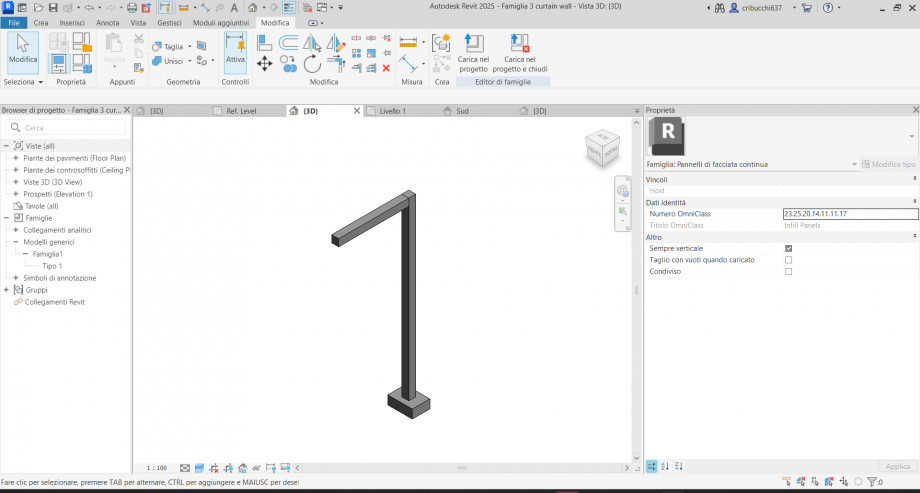
Task: Click the shopping cart icon in title bar
Action: tap(807, 8)
